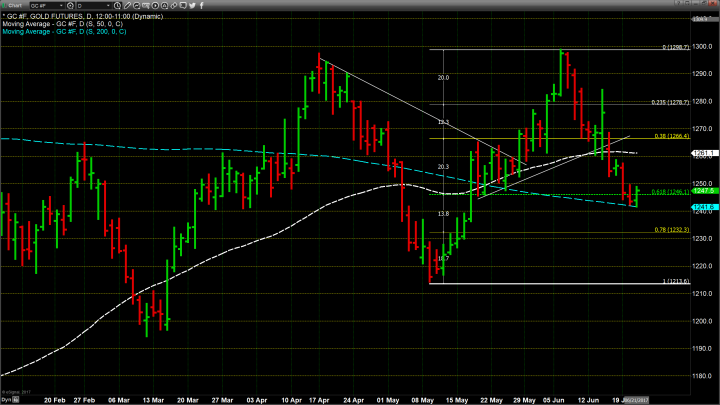Click the 1 (1213.6) Fibonacci label
The image size is (720, 405).
pyautogui.click(x=676, y=281)
